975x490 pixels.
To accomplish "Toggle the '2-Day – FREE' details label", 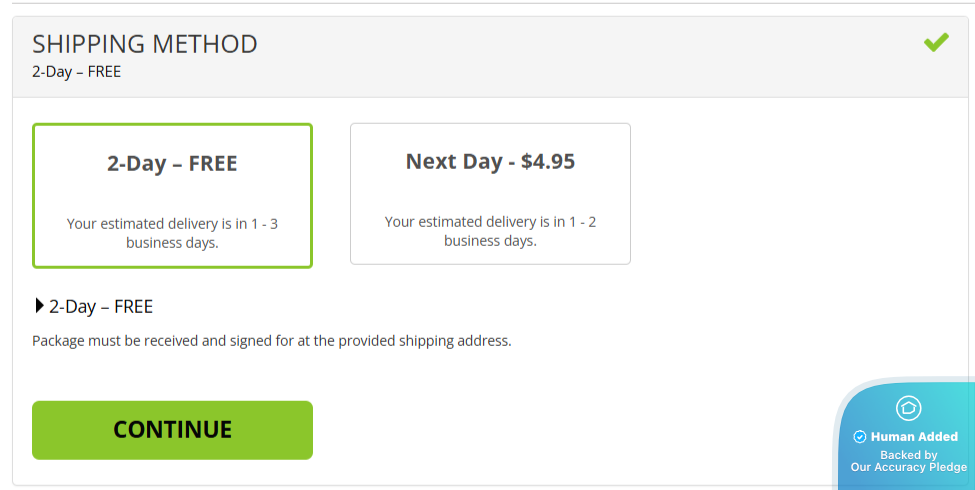I will 101,307.
